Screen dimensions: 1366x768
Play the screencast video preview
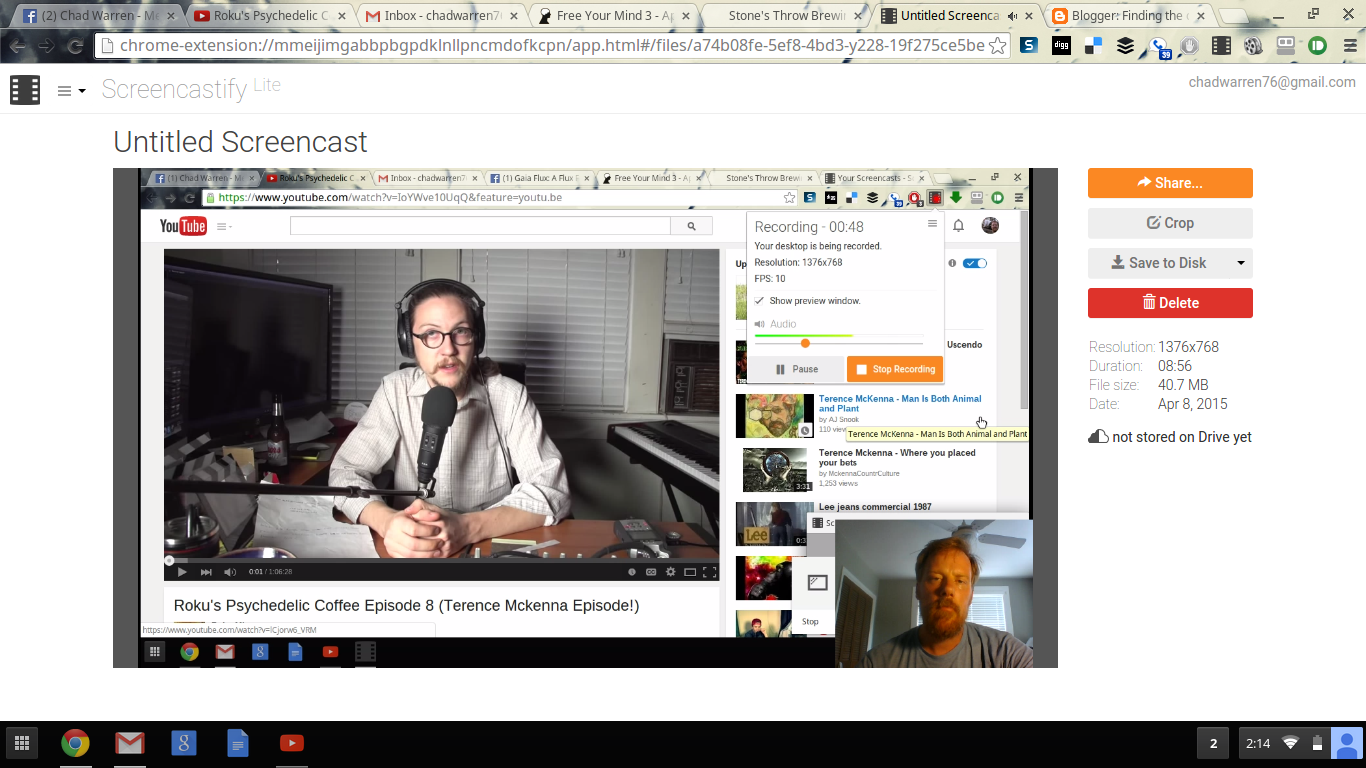point(585,418)
